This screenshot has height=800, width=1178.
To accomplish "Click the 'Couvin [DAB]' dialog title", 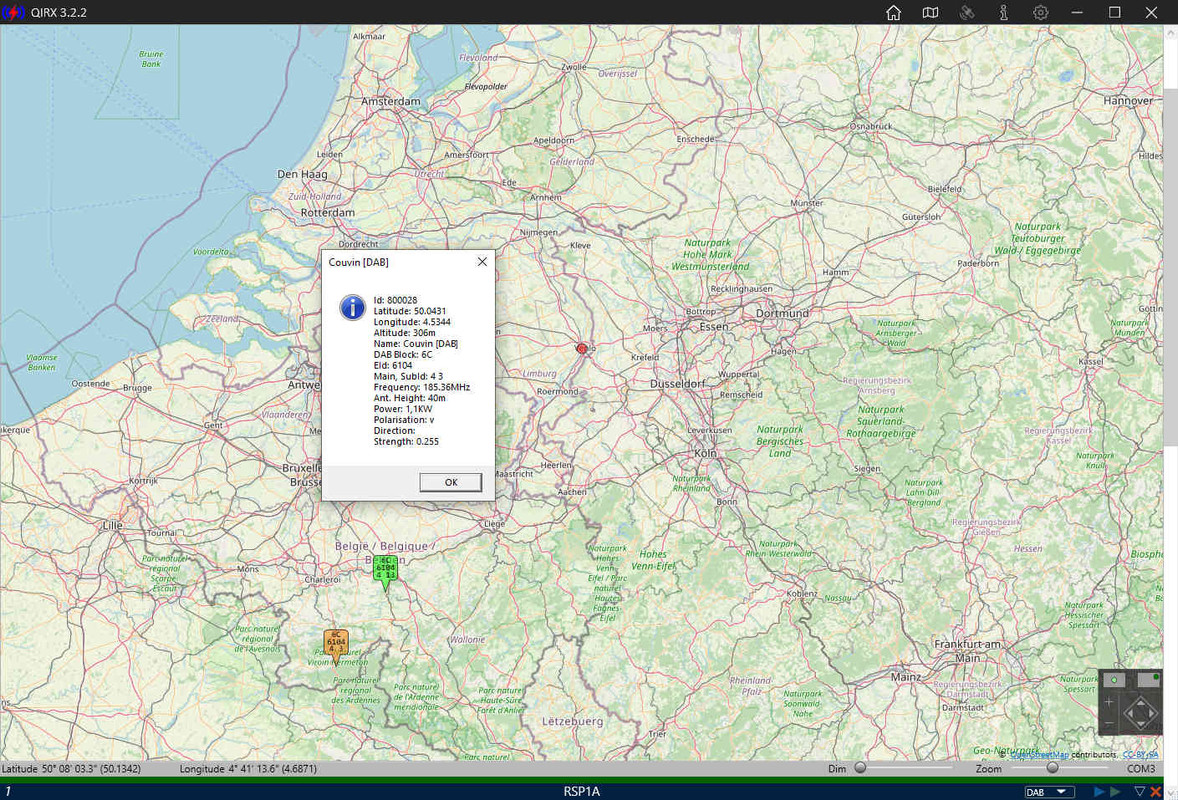I will (358, 262).
